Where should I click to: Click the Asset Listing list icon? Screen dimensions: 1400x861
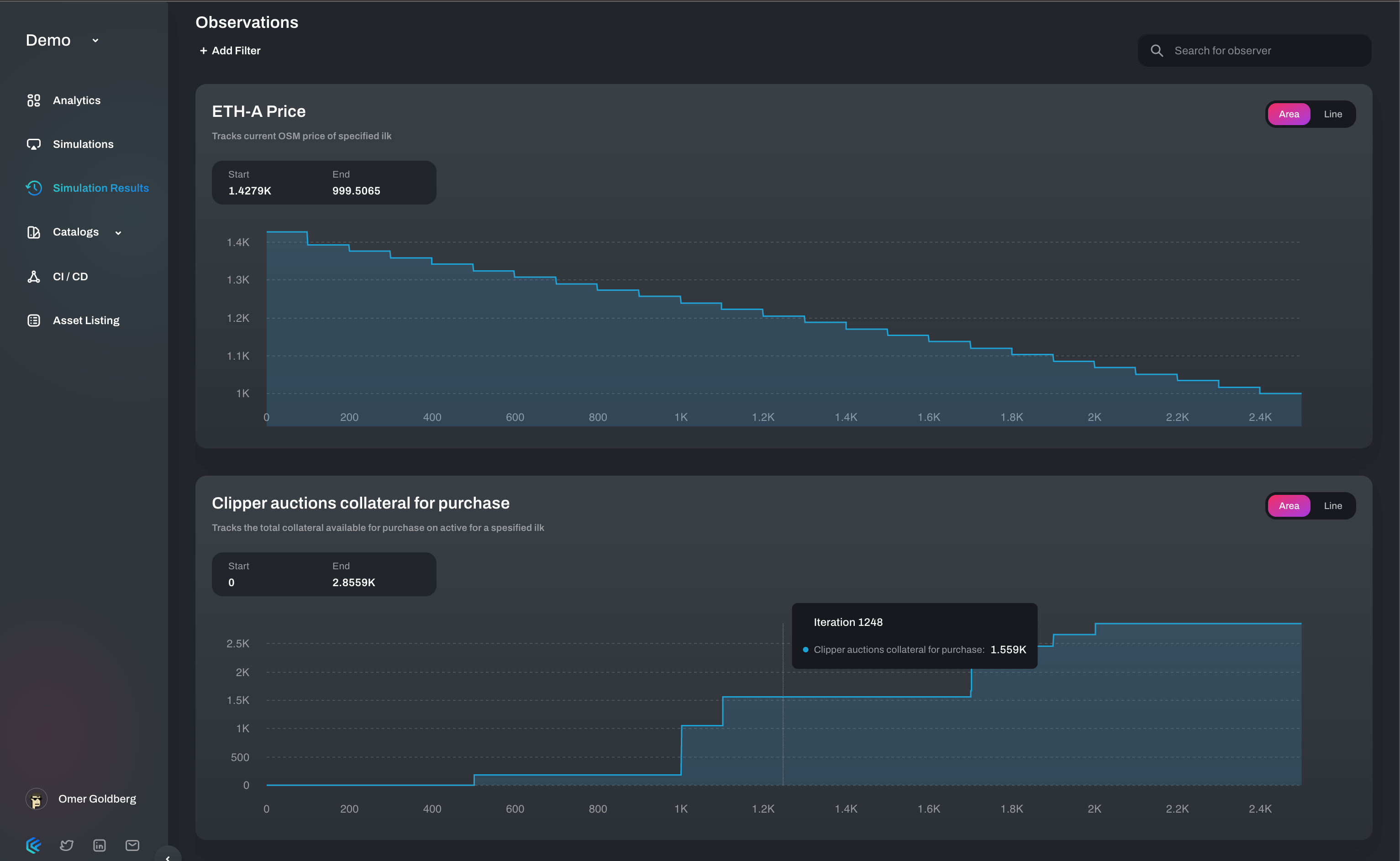tap(34, 320)
